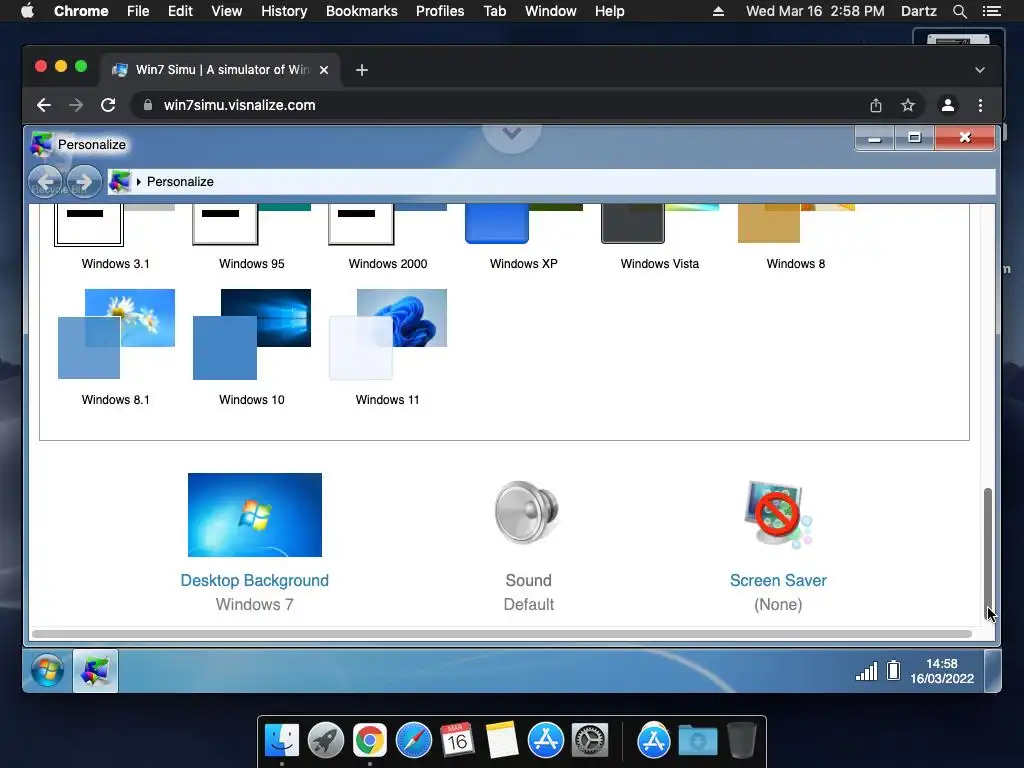Open the Window menu
This screenshot has width=1024, height=768.
coord(551,11)
